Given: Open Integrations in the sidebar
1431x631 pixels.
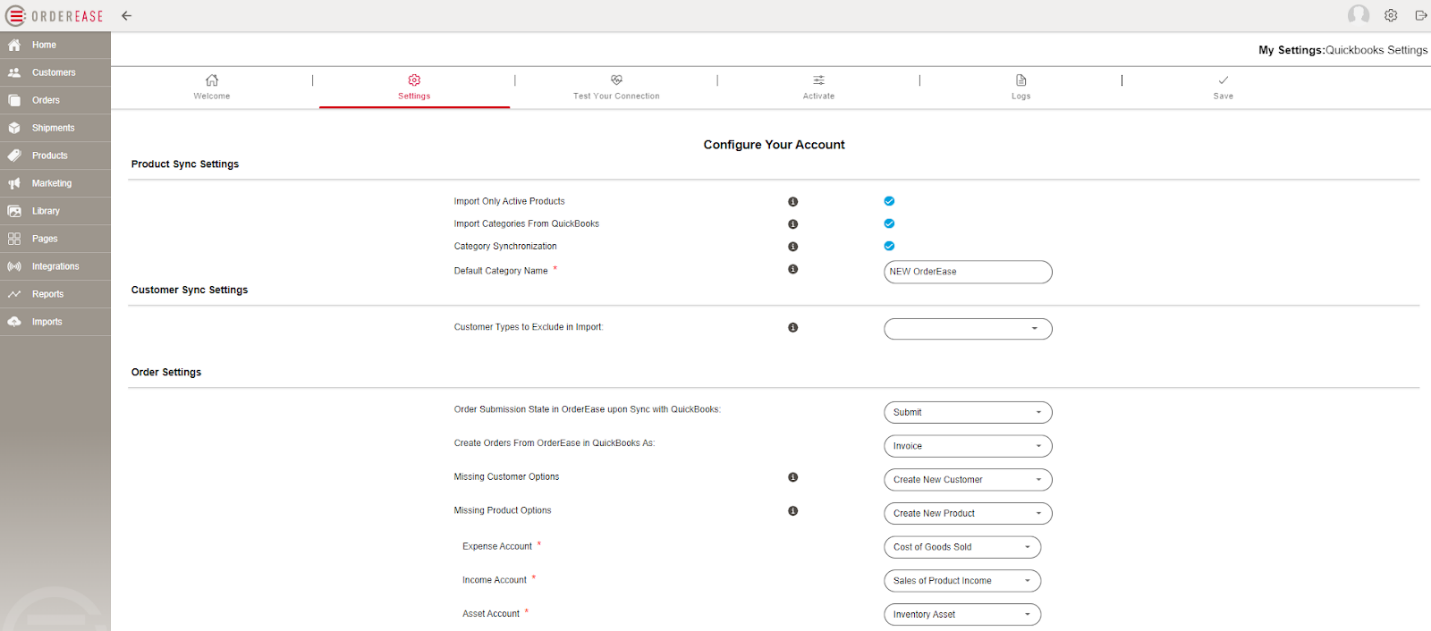Looking at the screenshot, I should (55, 267).
